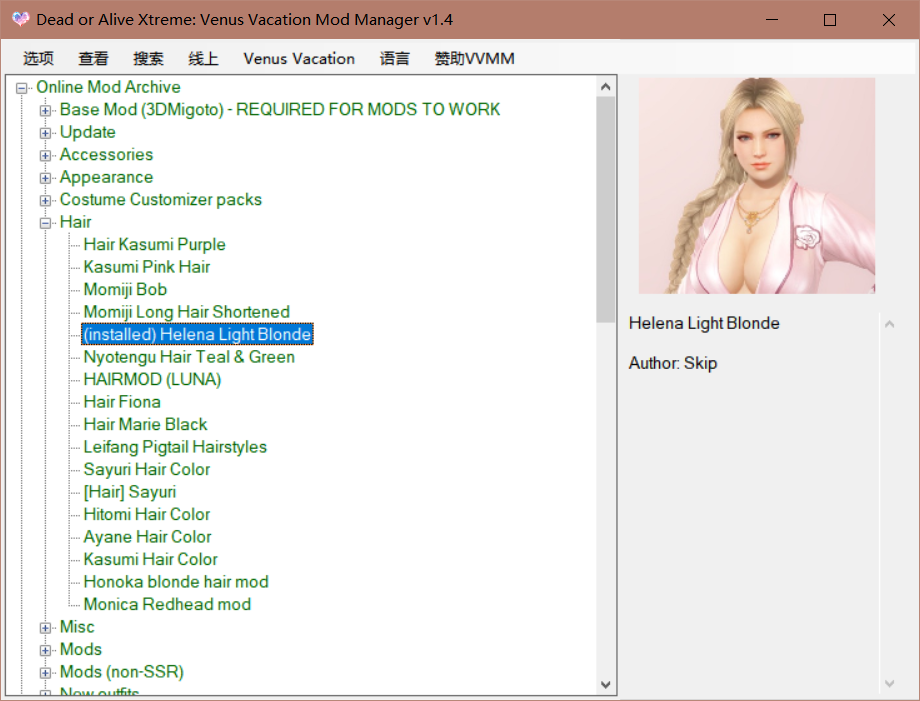Select Costume Customizer packs label
Screen dimensions: 920x701
160,199
